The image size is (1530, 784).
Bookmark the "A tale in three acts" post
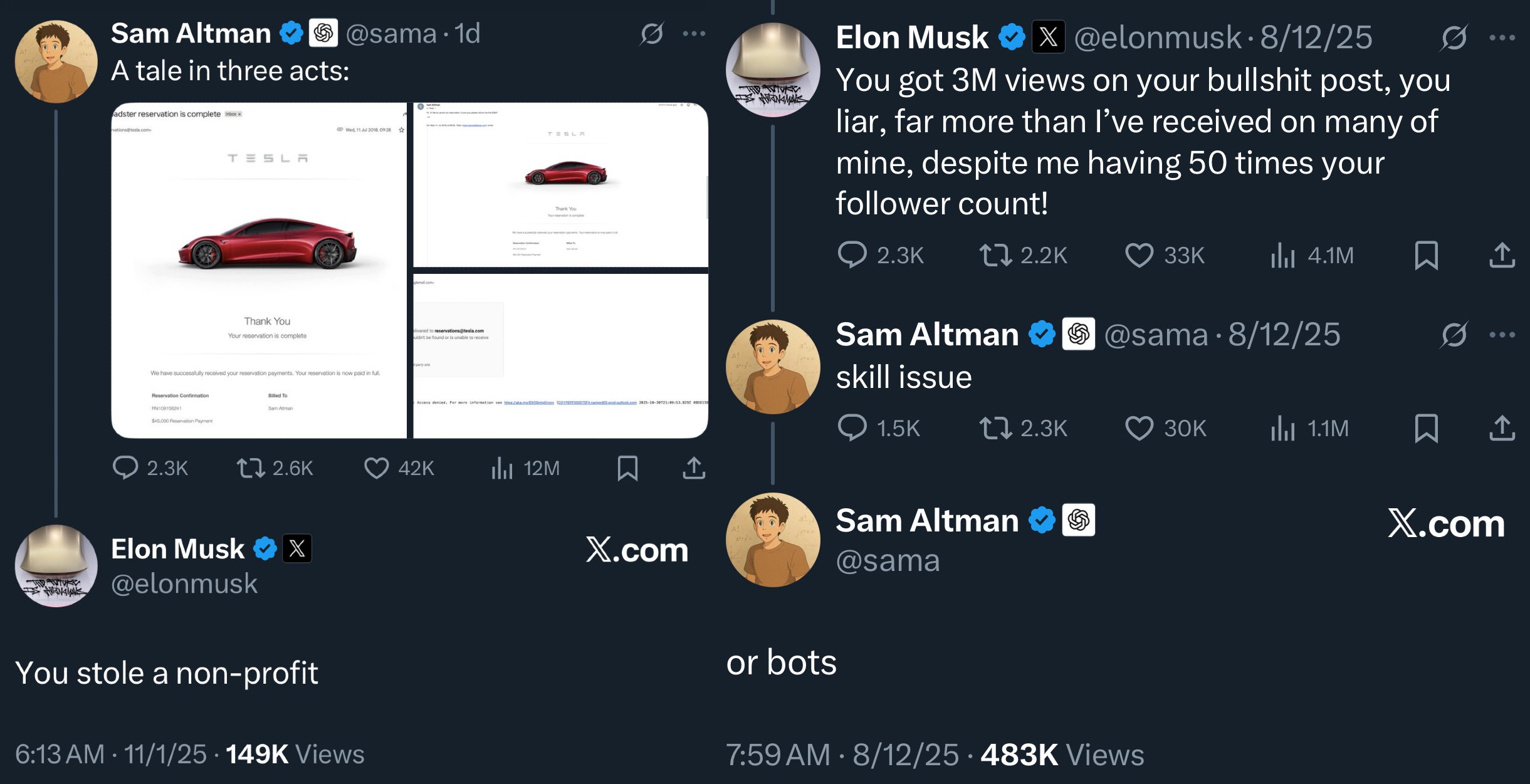(627, 468)
